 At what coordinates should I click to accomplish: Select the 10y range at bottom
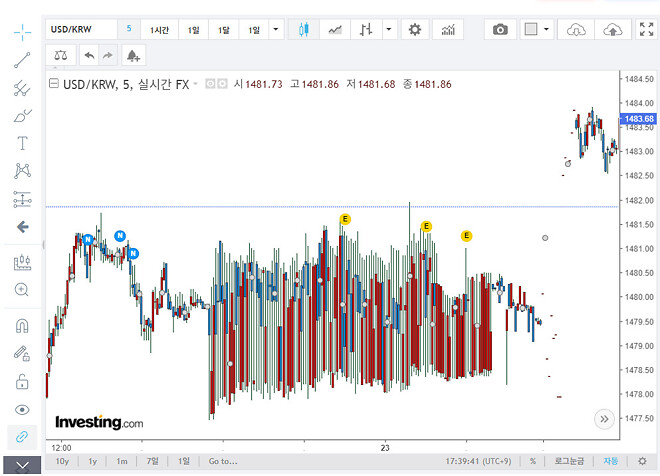pyautogui.click(x=62, y=461)
